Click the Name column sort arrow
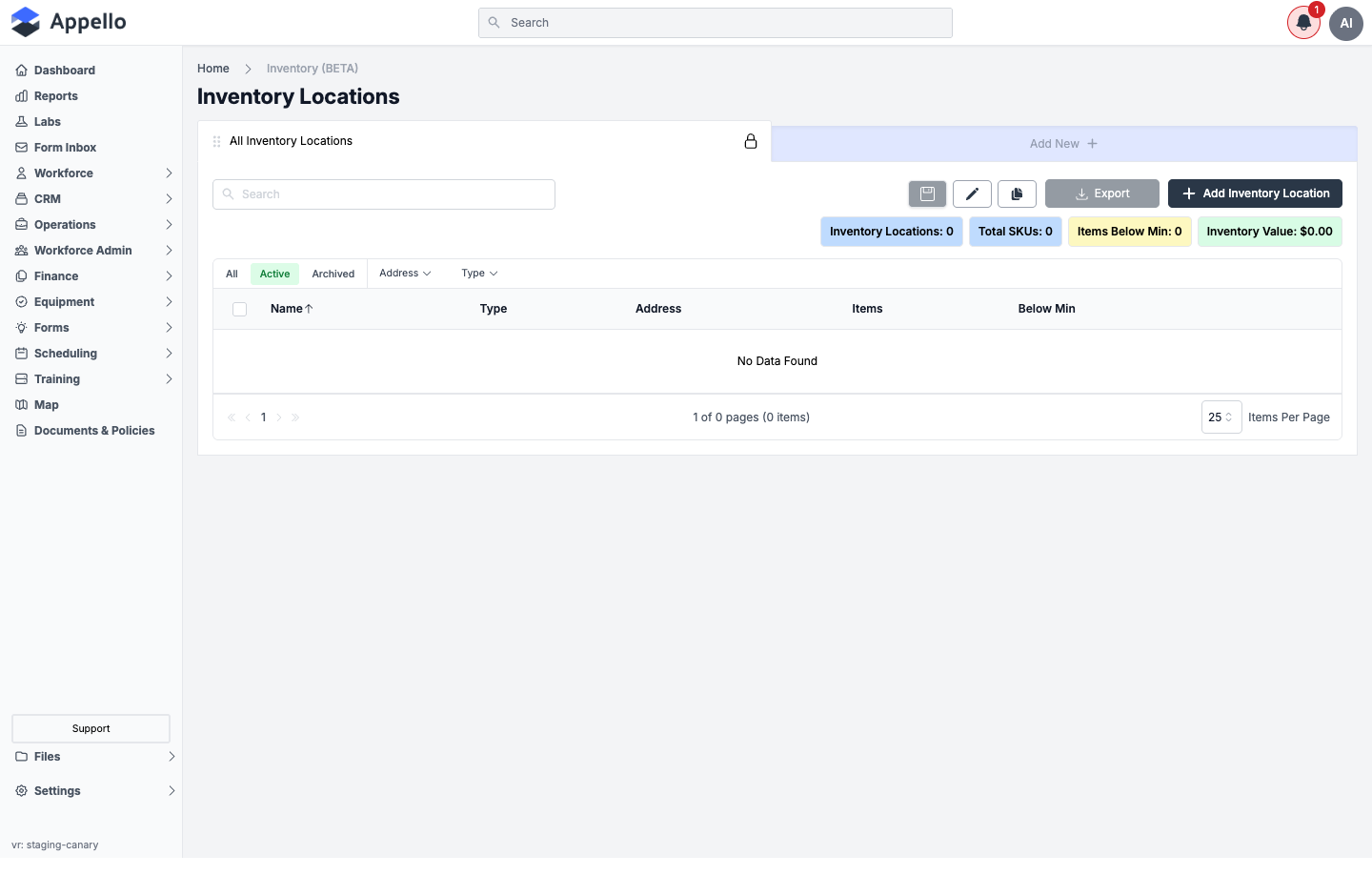This screenshot has height=875, width=1372. click(x=309, y=309)
